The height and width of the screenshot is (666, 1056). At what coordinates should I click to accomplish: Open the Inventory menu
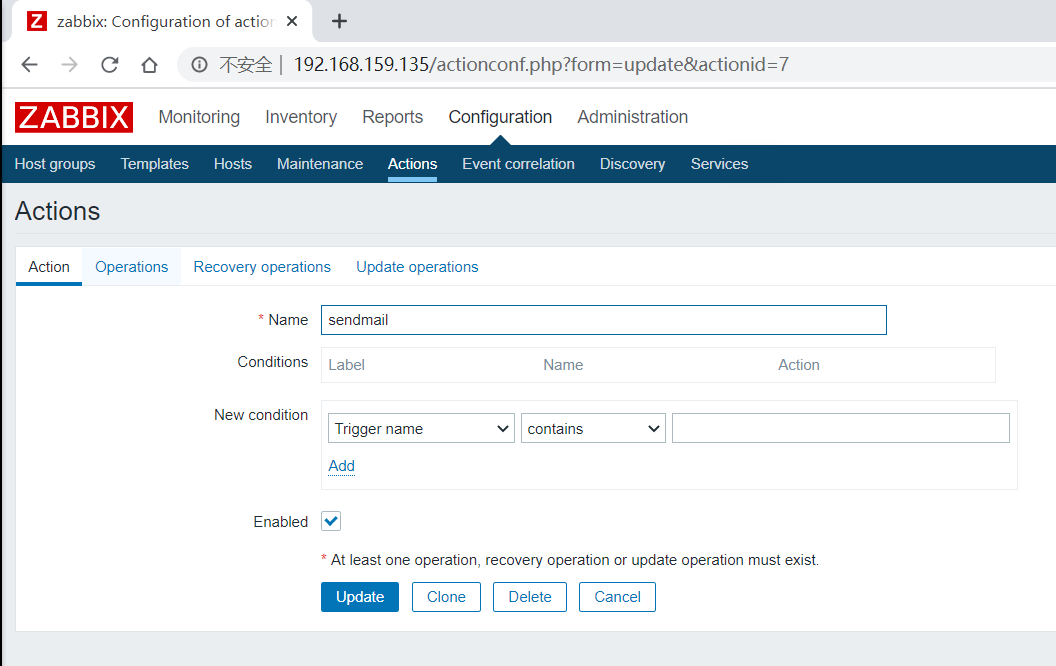pos(301,117)
